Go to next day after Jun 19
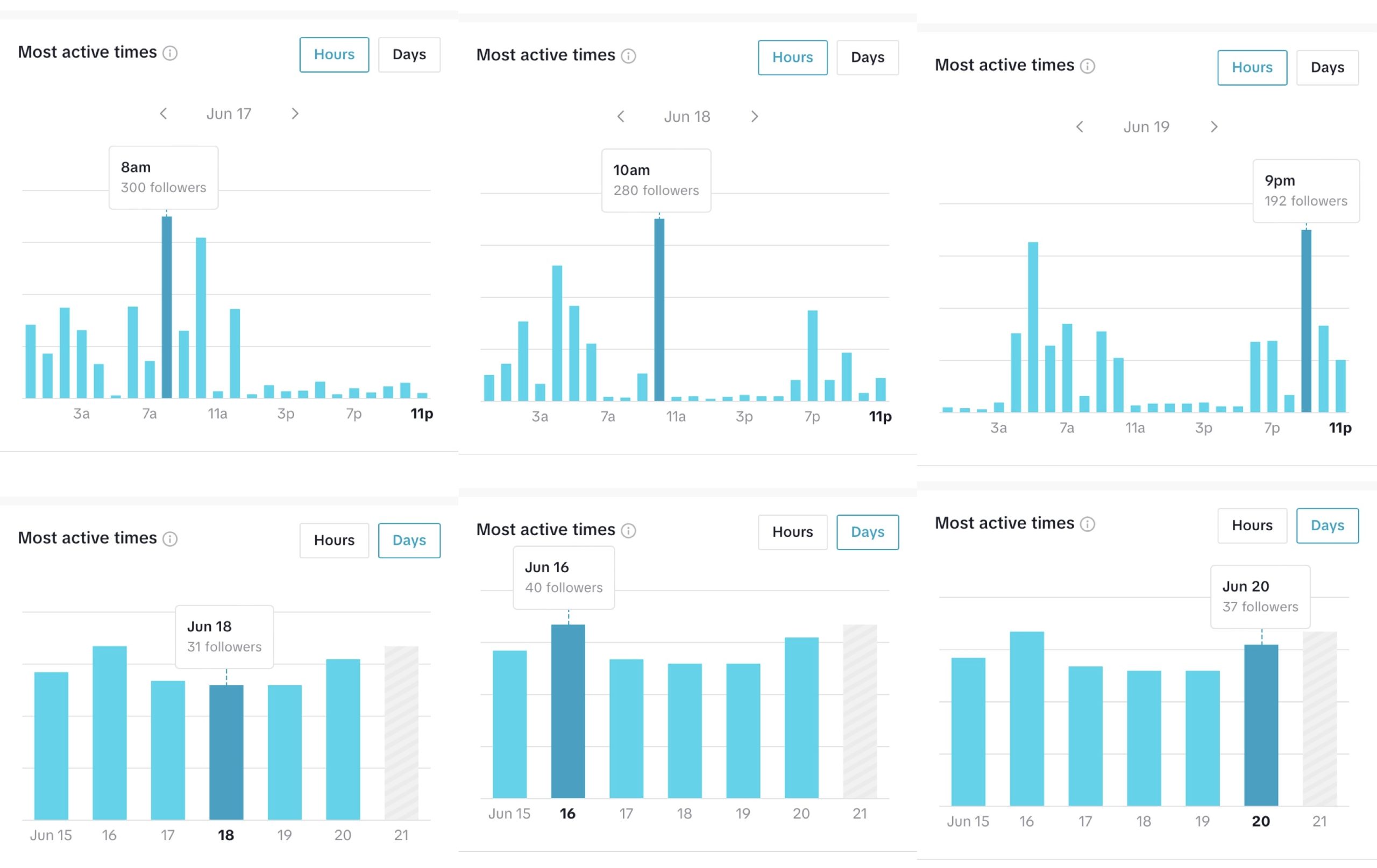Image resolution: width=1377 pixels, height=868 pixels. (x=1213, y=127)
